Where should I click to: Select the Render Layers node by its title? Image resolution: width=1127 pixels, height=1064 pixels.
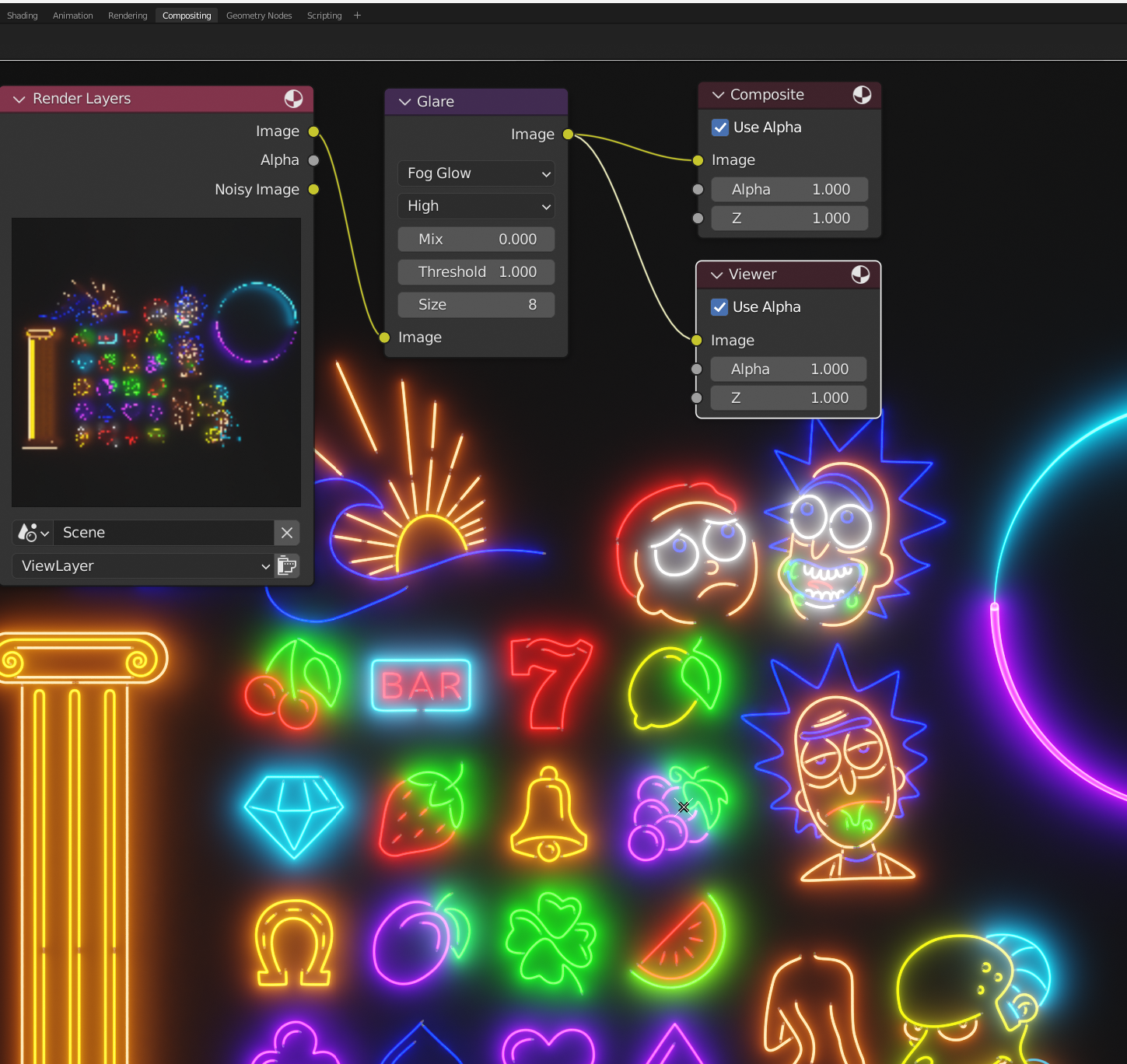pos(82,99)
